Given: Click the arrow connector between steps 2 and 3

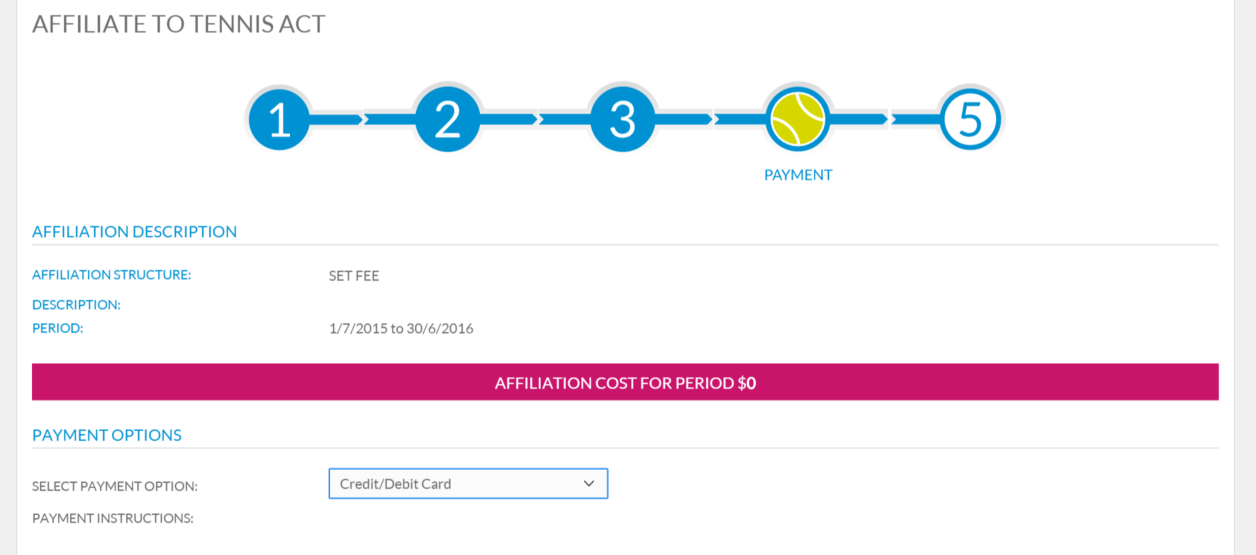Looking at the screenshot, I should click(x=535, y=119).
